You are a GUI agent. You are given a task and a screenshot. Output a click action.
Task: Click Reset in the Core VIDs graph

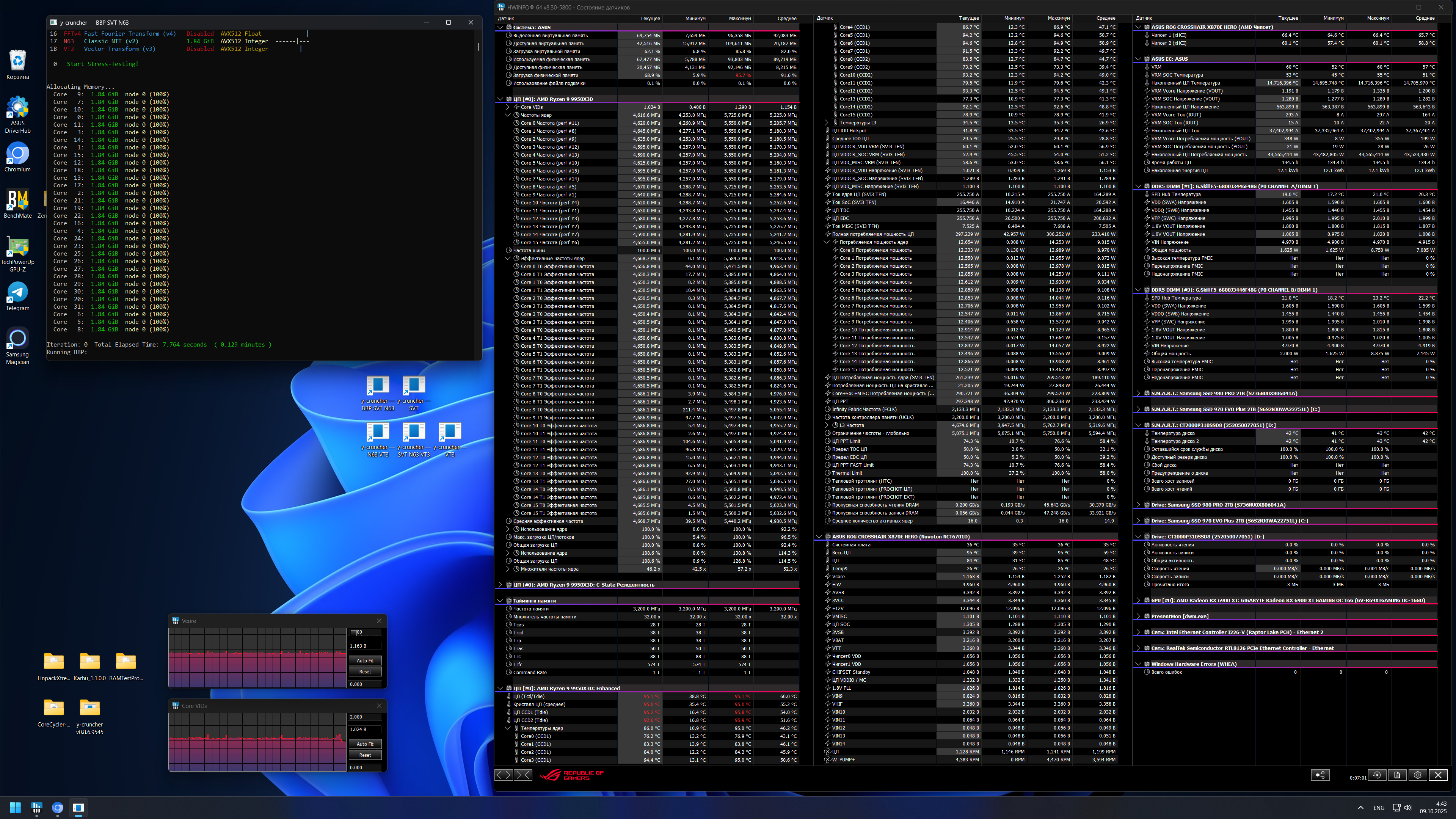364,755
